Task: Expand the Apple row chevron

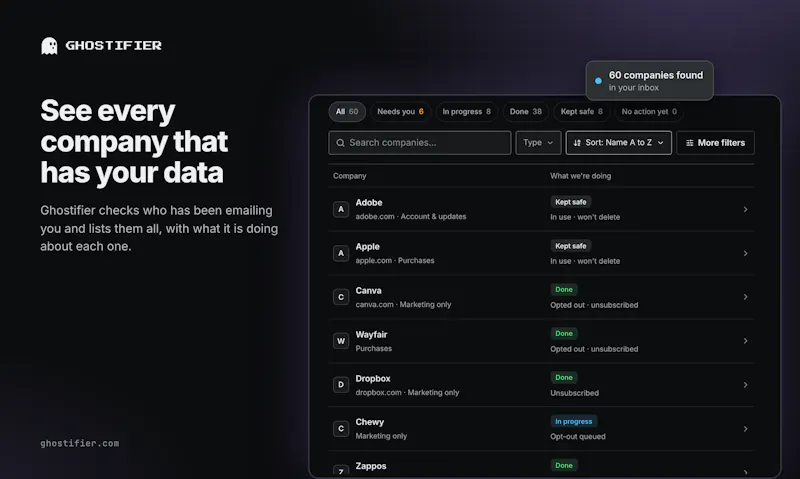Action: 745,253
